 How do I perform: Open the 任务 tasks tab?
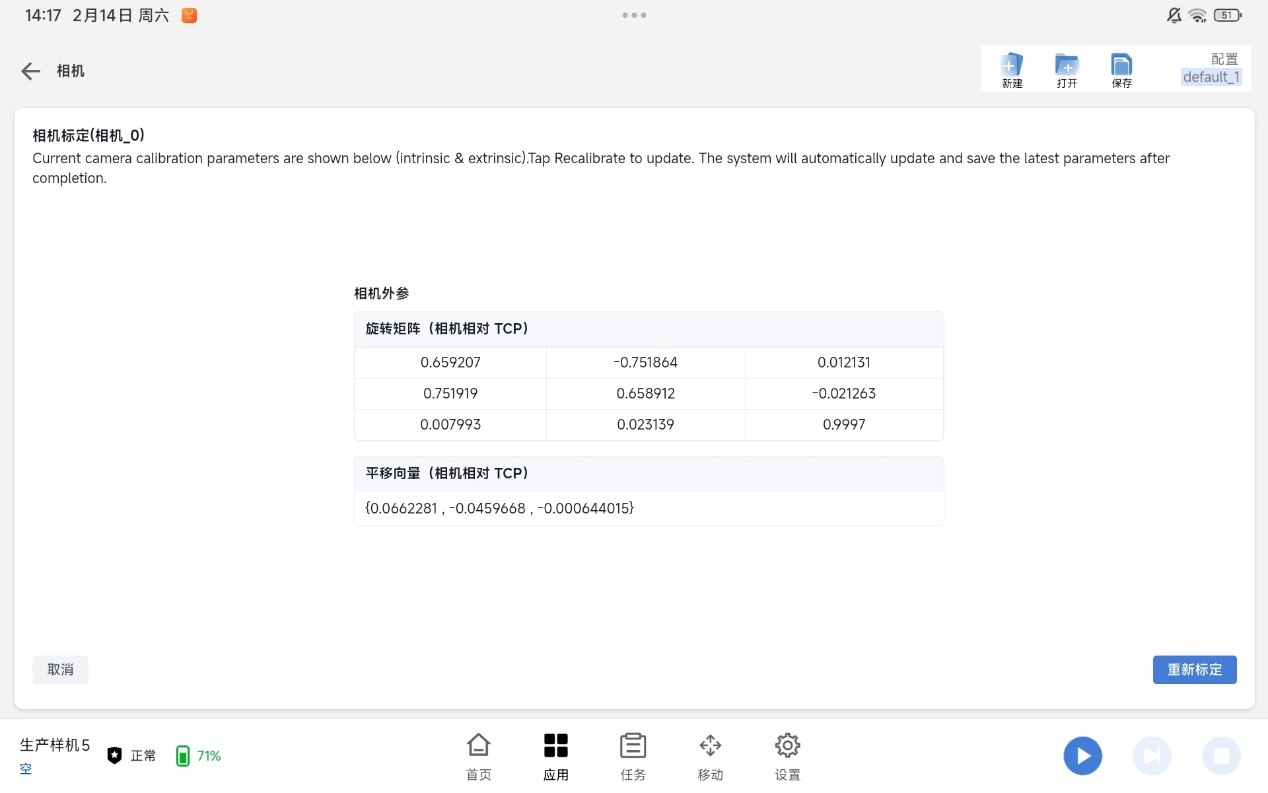click(x=633, y=756)
